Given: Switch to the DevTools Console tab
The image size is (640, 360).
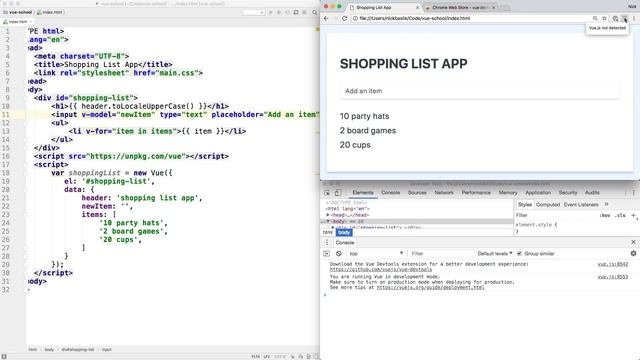Looking at the screenshot, I should (391, 193).
